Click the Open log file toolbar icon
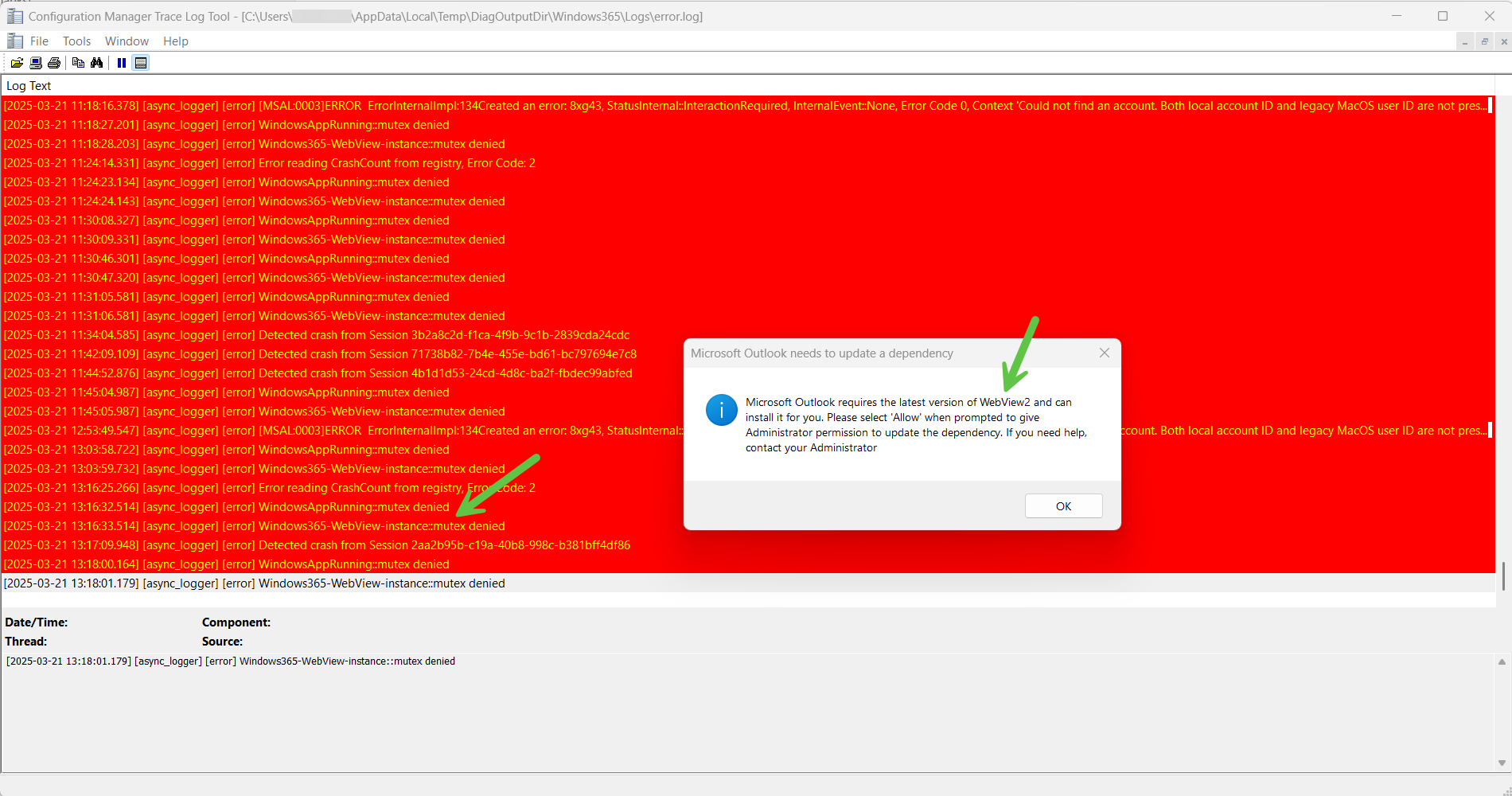 [x=17, y=63]
